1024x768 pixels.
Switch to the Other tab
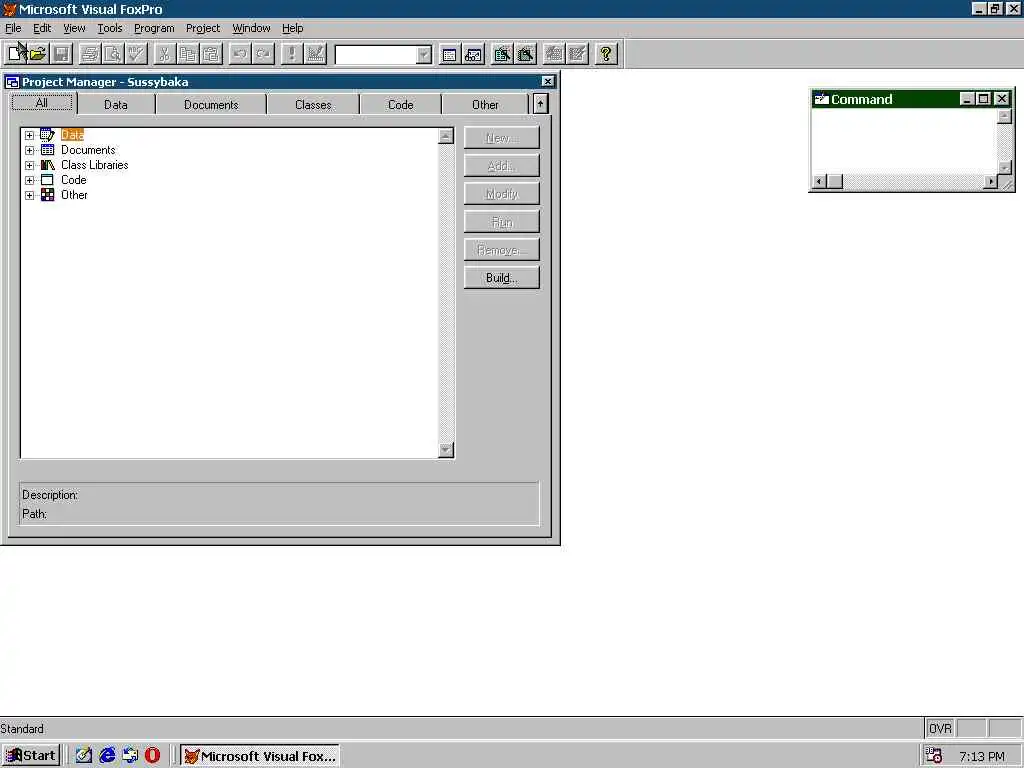485,104
